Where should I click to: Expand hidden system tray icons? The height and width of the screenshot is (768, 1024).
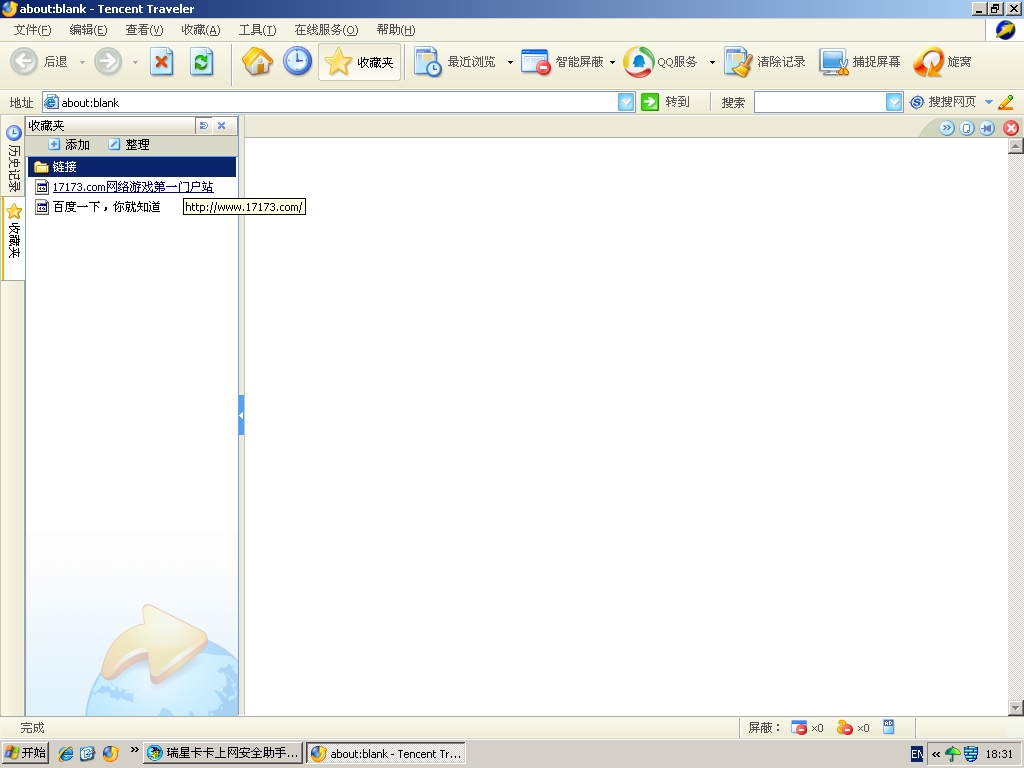[935, 754]
